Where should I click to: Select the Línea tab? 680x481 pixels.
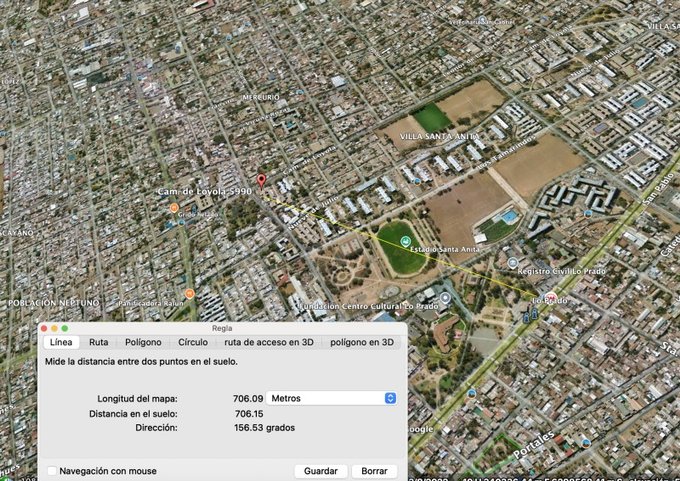click(60, 342)
